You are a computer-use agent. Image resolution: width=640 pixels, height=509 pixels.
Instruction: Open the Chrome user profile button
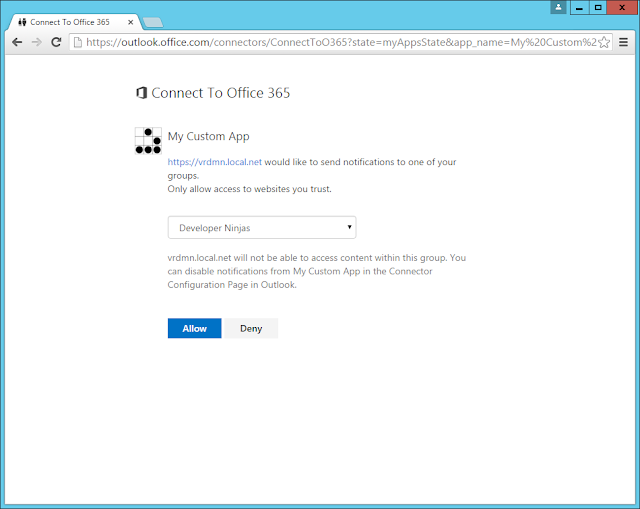[x=558, y=7]
